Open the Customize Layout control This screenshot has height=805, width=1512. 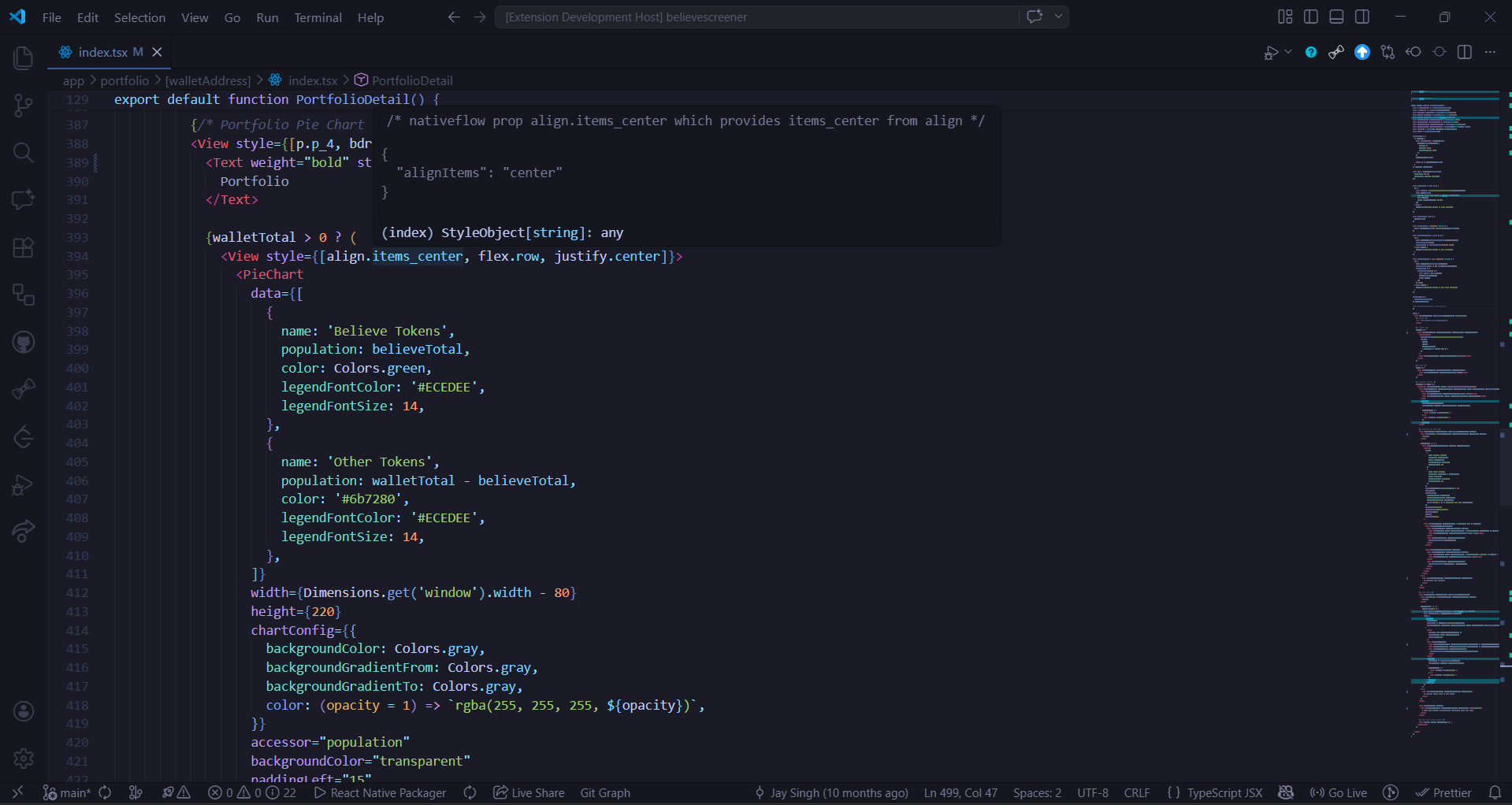1285,17
